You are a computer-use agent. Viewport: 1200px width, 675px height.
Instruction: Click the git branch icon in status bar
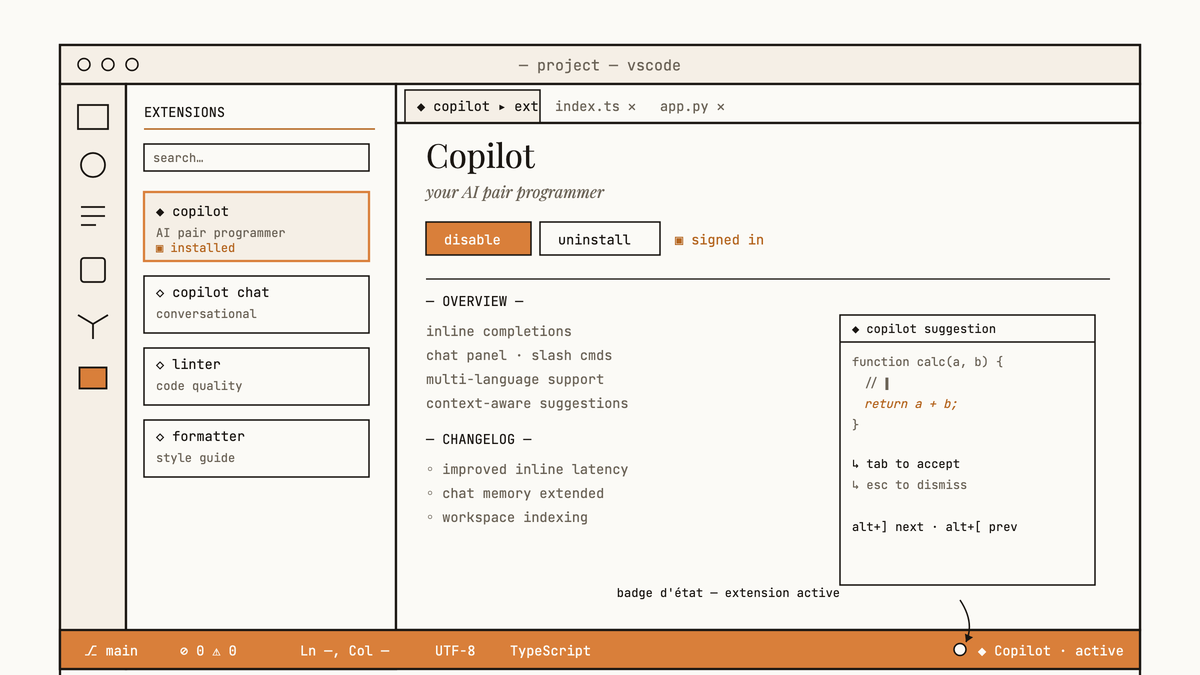(91, 651)
